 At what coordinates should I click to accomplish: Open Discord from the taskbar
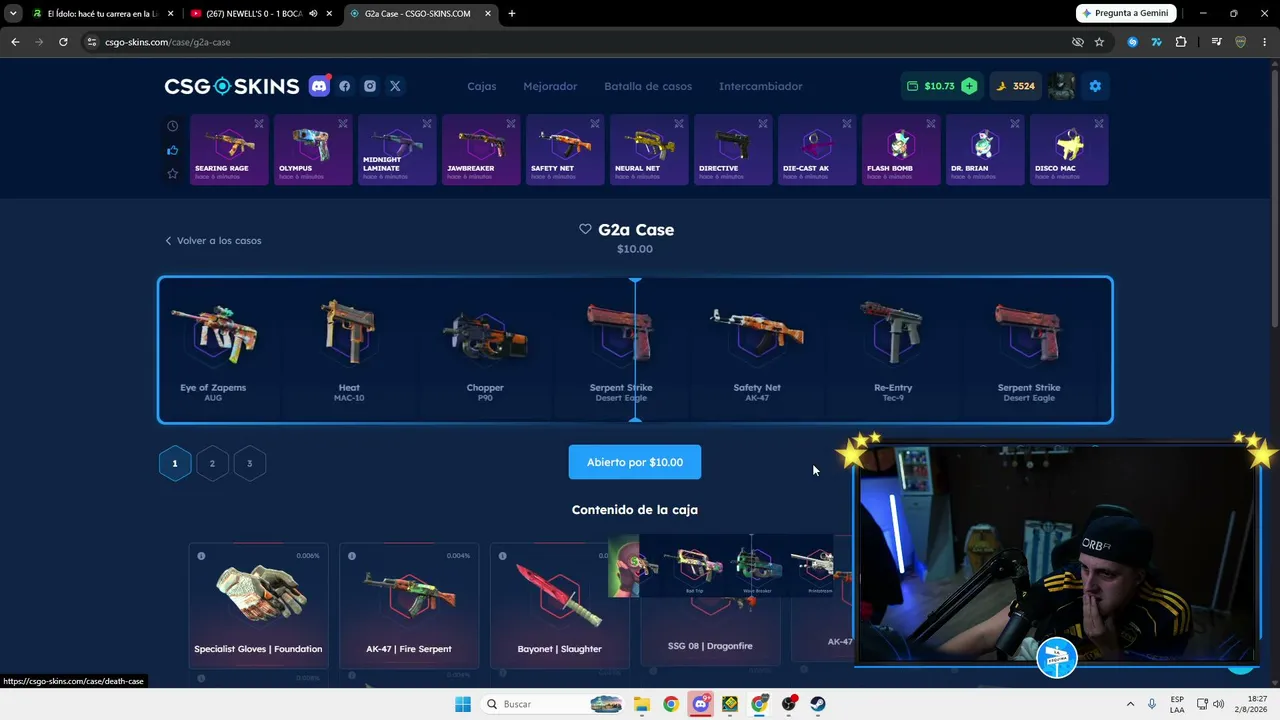coord(701,704)
